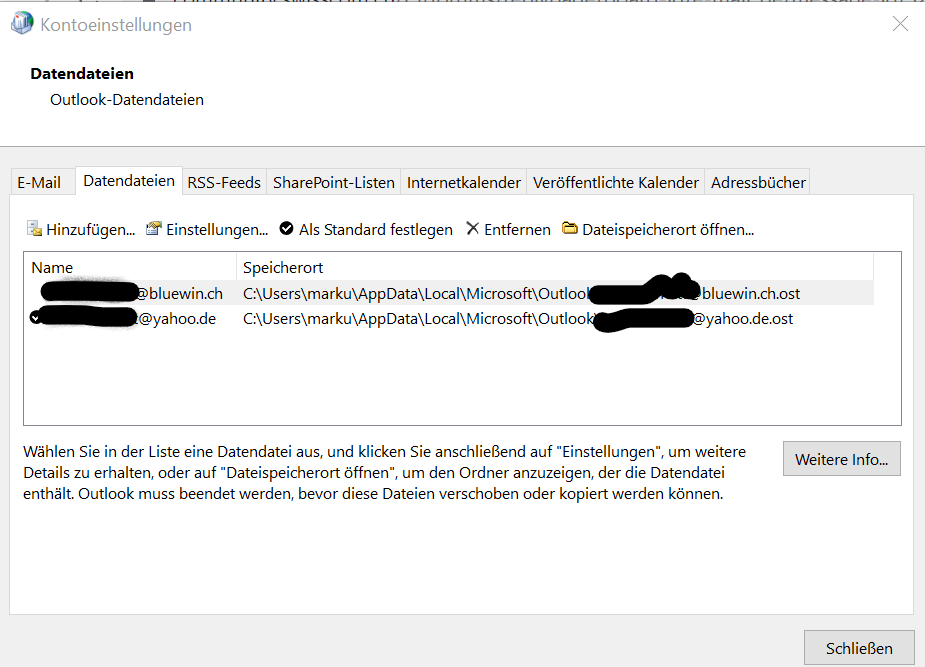Image resolution: width=925 pixels, height=667 pixels.
Task: Open Dateispeicherort öffnen folder button
Action: [x=658, y=229]
